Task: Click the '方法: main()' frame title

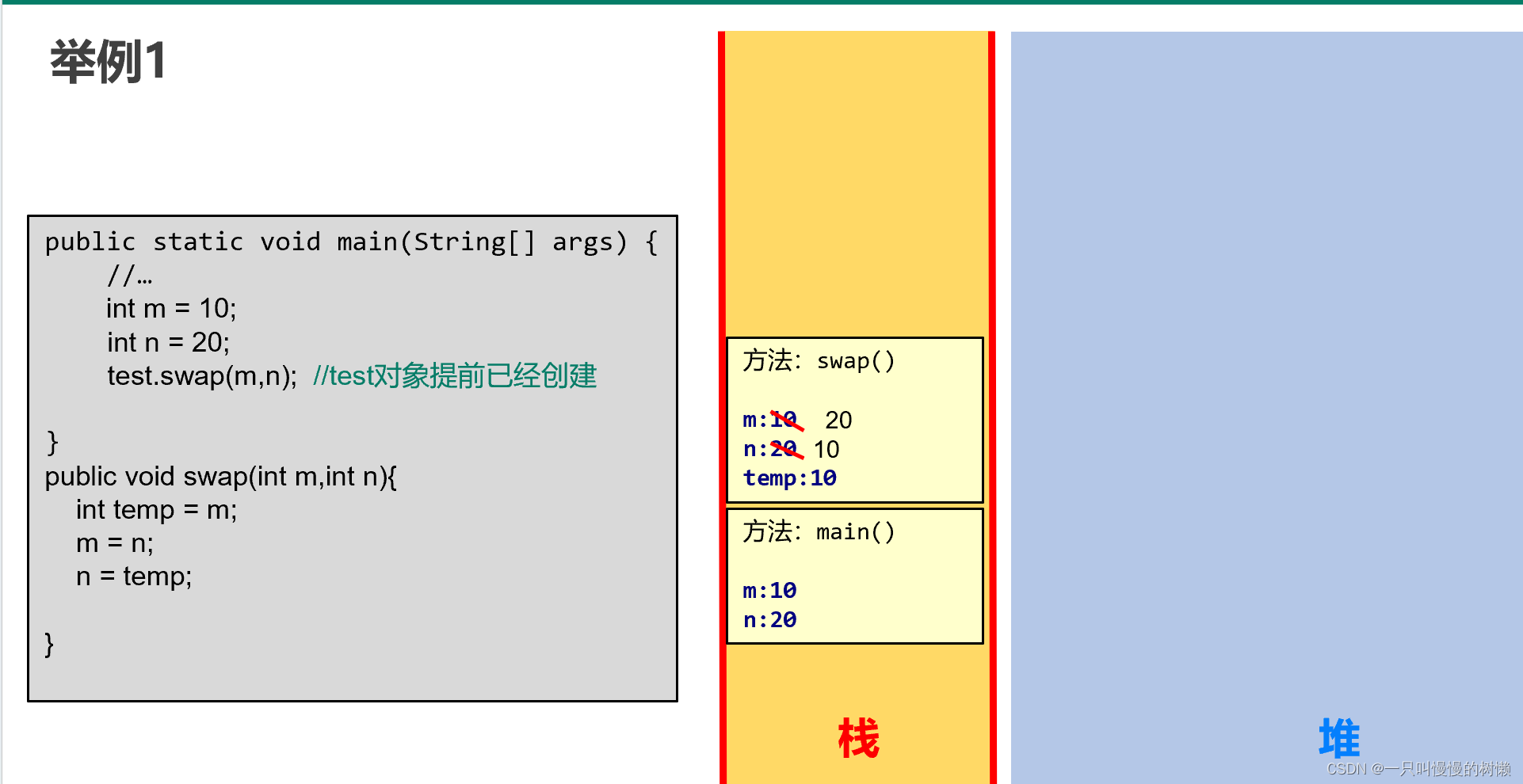Action: [819, 532]
